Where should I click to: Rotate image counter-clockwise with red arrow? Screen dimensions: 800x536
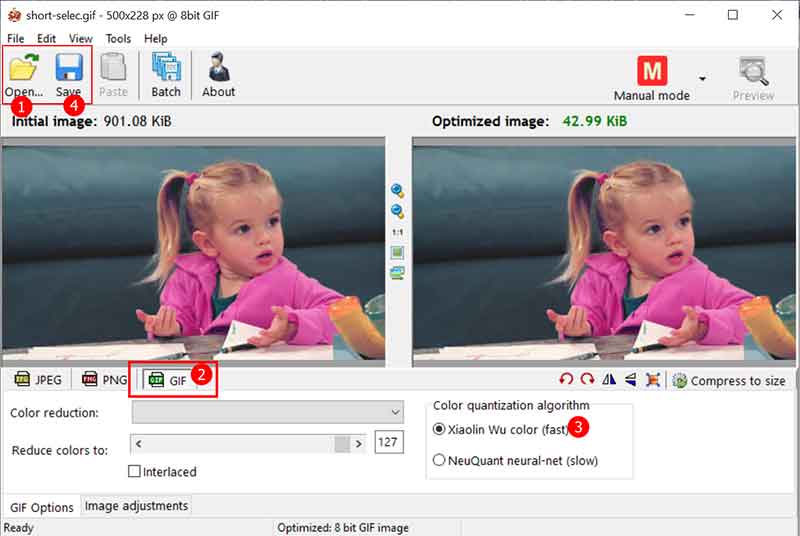coord(566,380)
